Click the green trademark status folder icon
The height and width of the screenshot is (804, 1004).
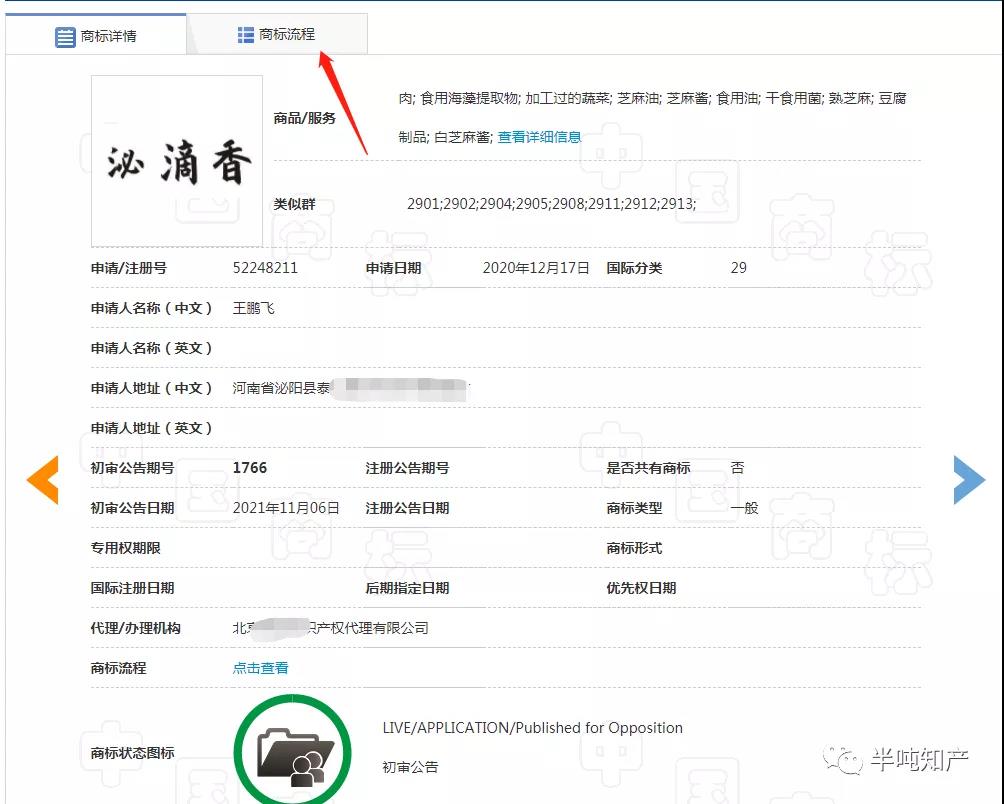(293, 752)
